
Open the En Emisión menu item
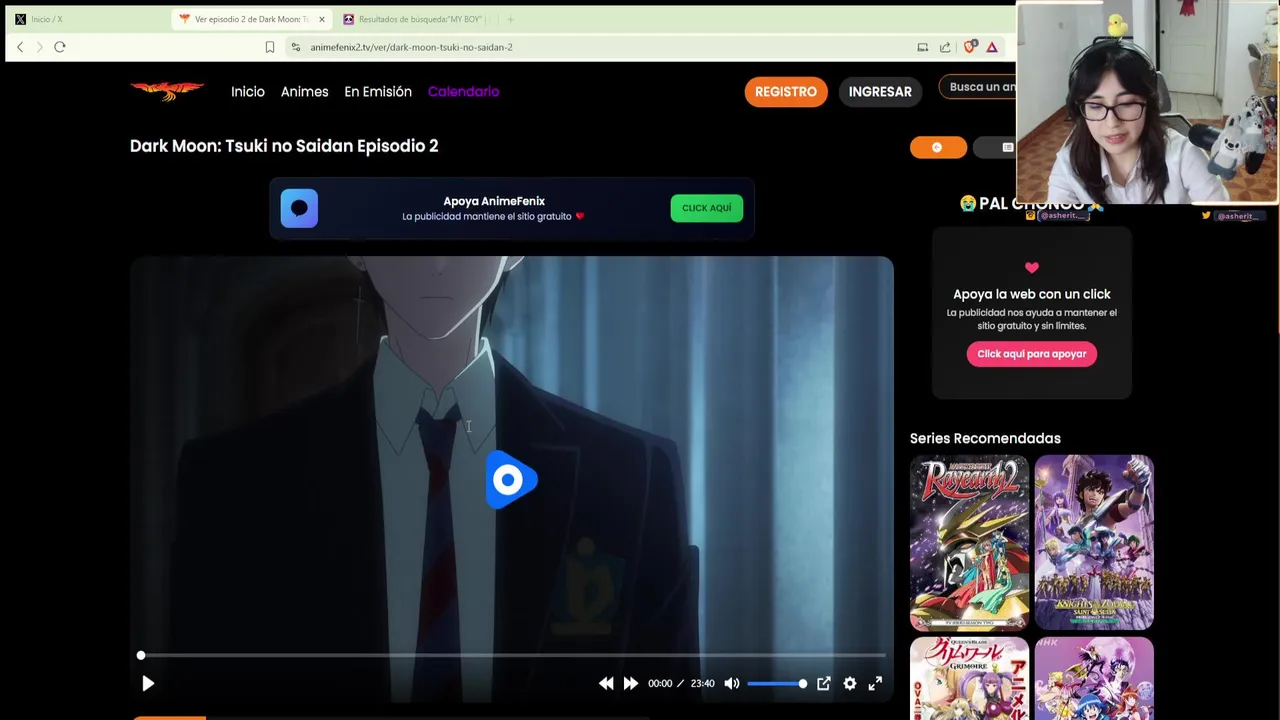(378, 91)
